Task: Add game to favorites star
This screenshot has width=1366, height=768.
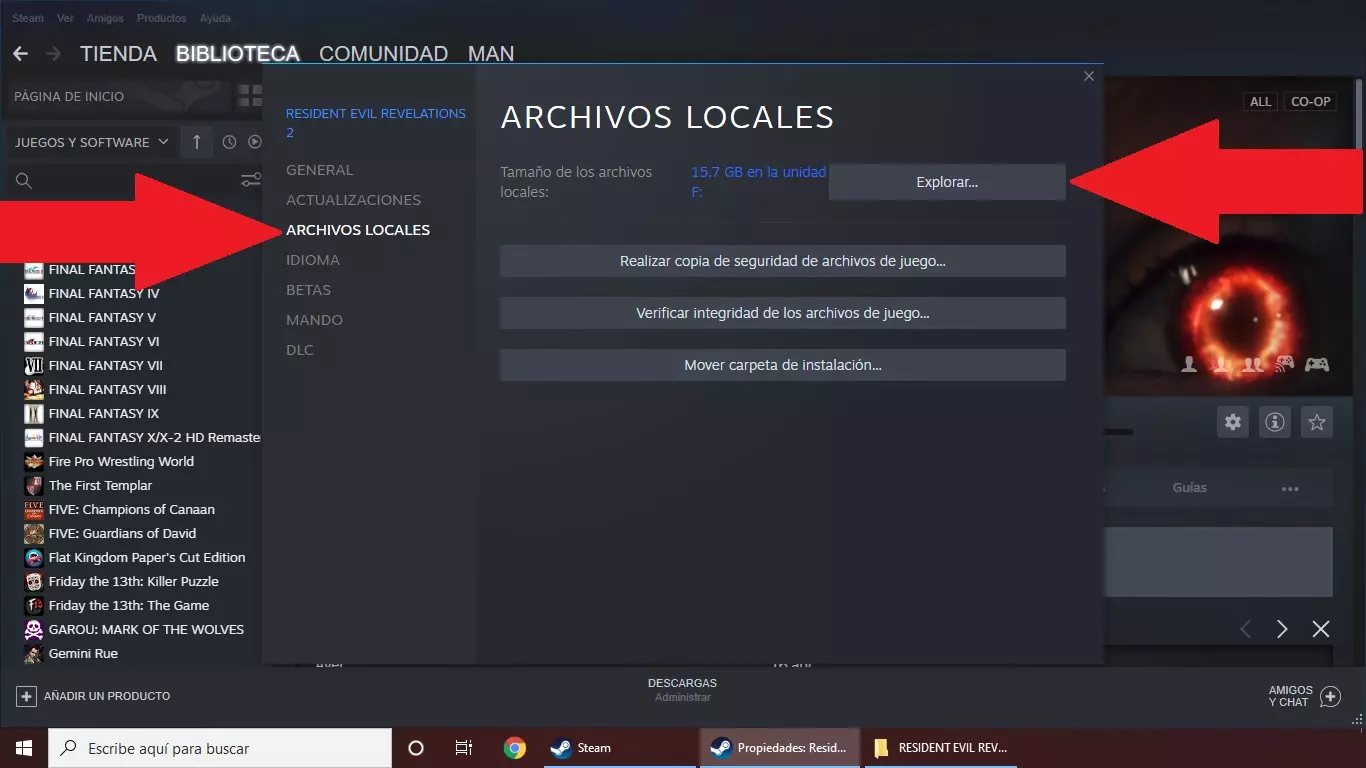Action: click(1317, 422)
